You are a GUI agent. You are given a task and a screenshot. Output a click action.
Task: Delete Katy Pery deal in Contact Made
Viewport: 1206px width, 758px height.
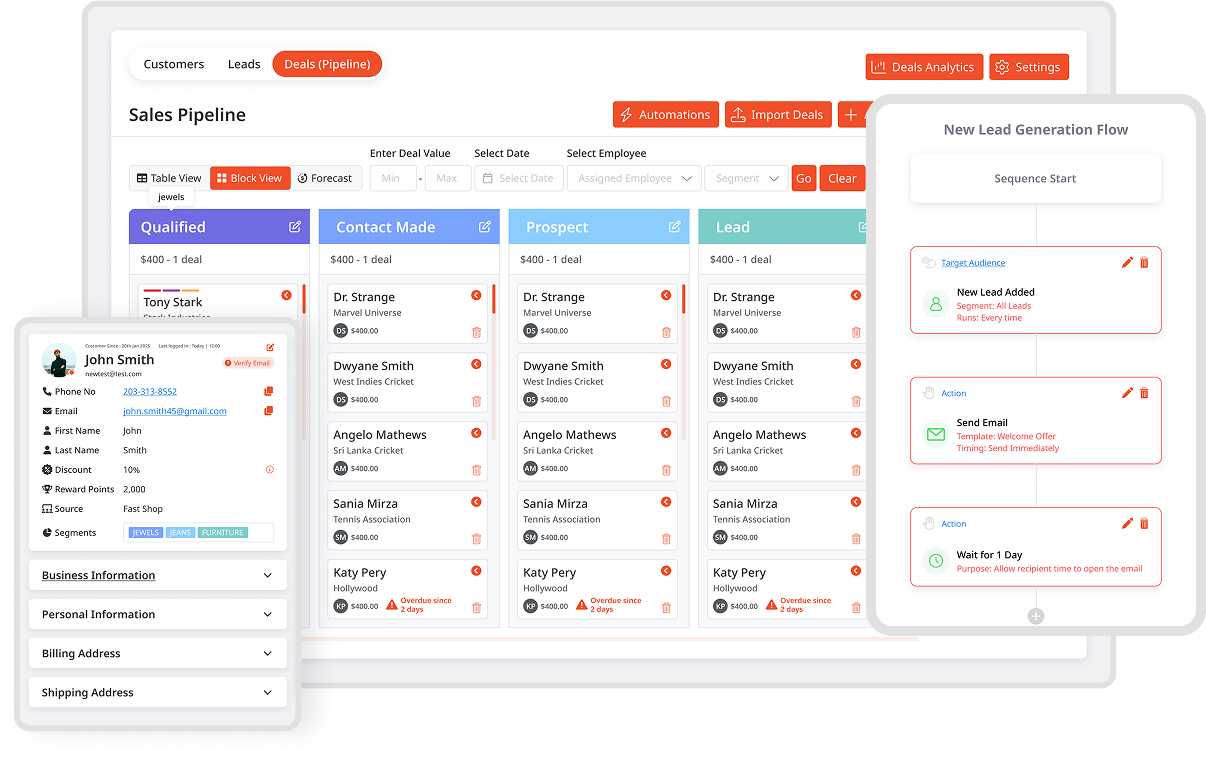pos(476,608)
